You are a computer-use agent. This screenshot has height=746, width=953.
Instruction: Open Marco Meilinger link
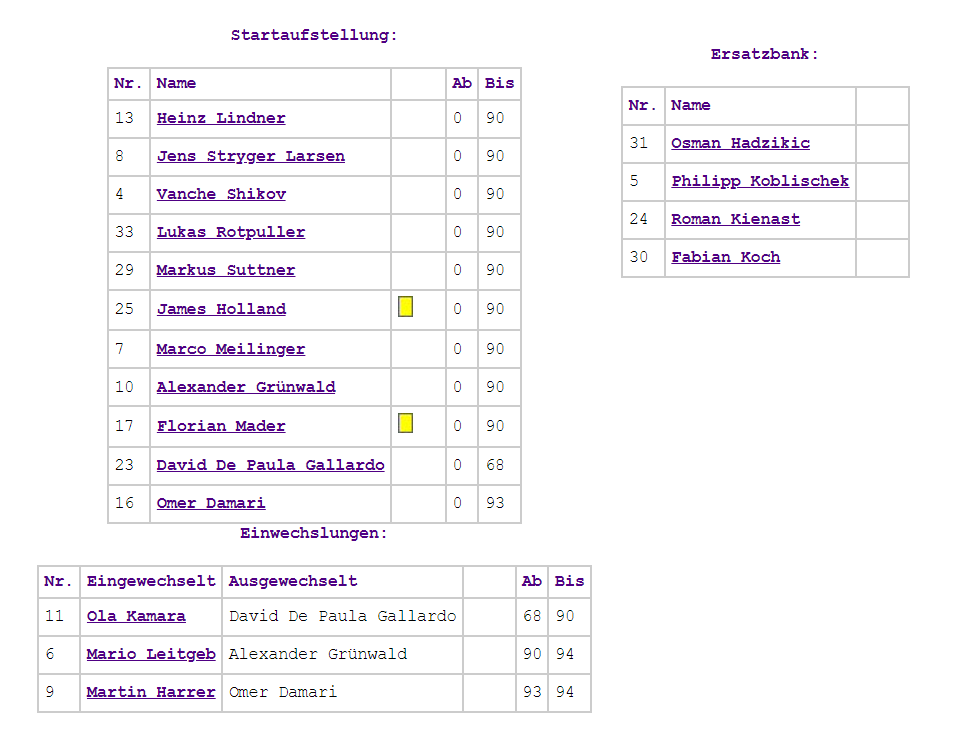point(231,349)
